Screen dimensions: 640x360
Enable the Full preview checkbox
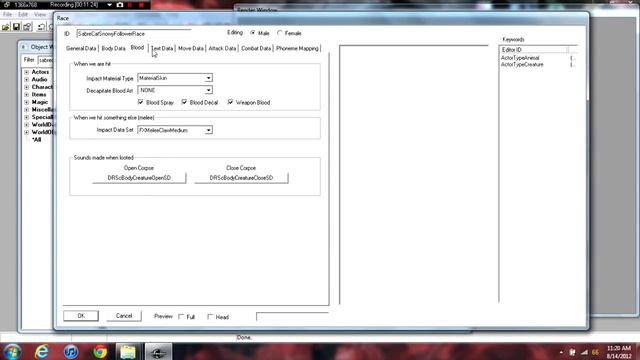182,317
